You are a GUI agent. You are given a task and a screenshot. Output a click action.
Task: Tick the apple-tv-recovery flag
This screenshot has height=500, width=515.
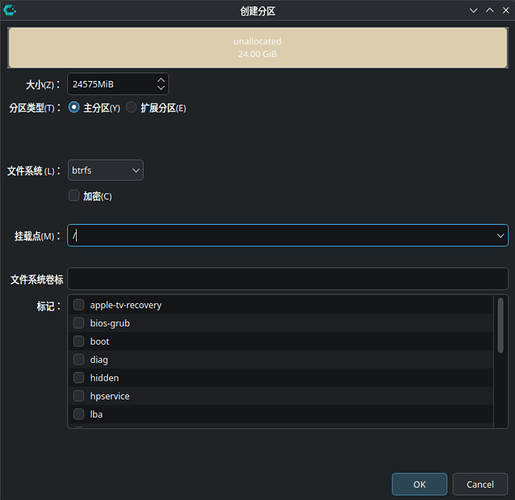click(x=79, y=305)
